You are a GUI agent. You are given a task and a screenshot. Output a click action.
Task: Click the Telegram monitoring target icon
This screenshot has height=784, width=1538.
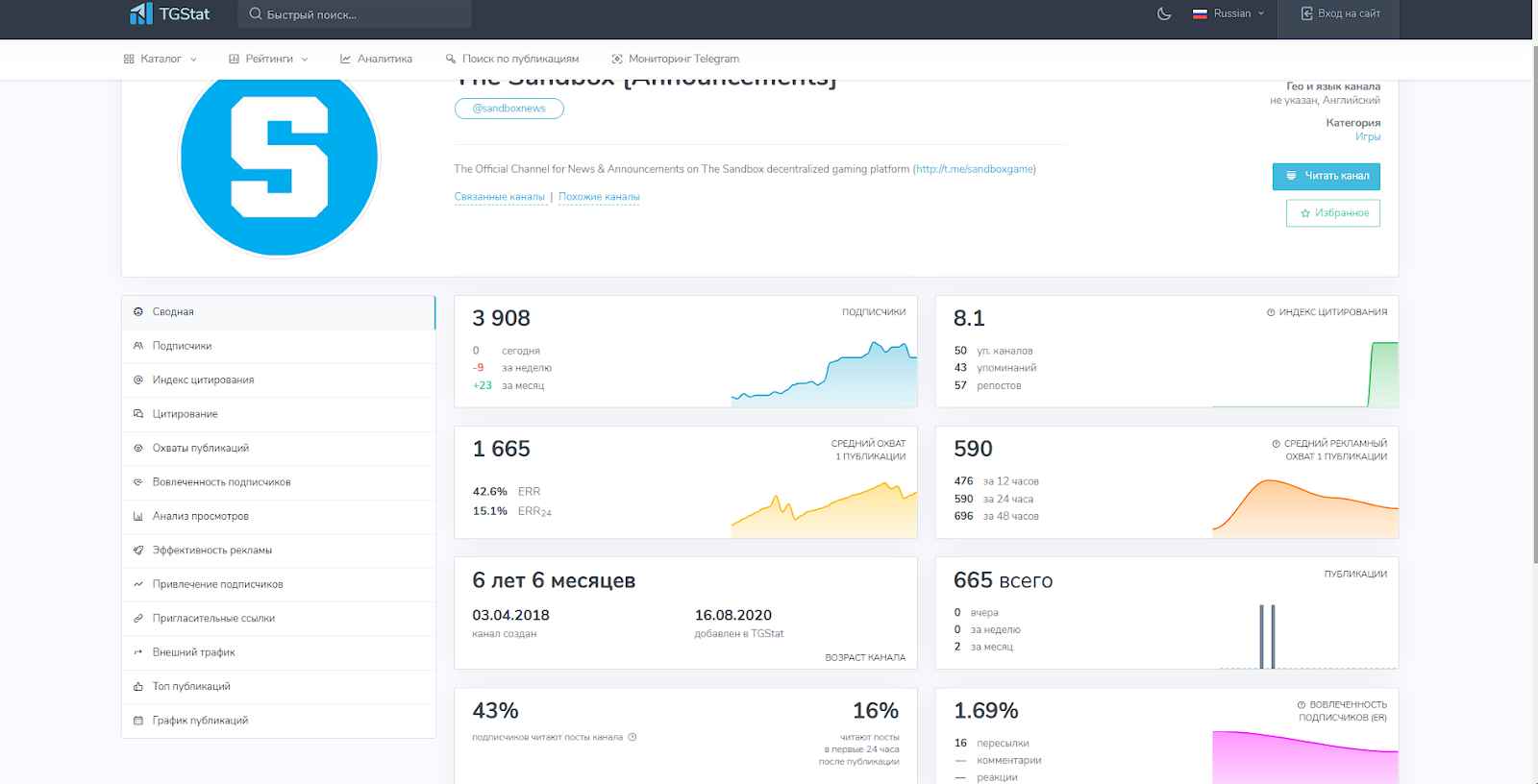(x=617, y=59)
